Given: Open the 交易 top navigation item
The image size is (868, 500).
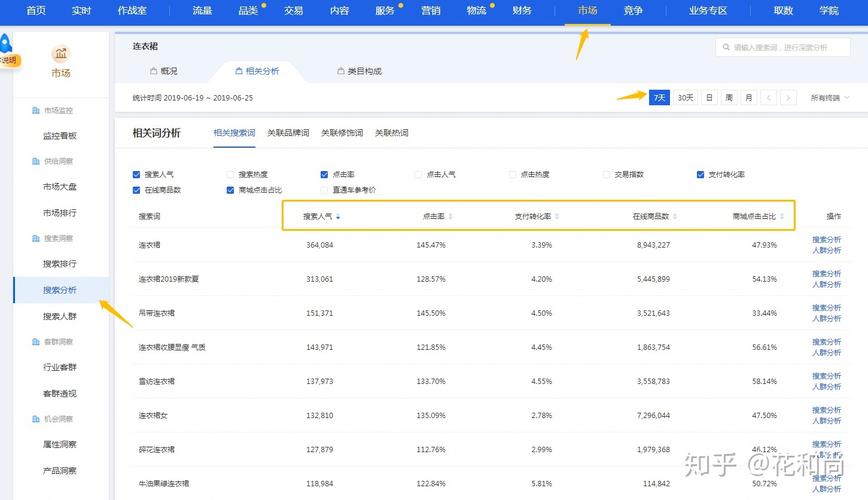Looking at the screenshot, I should coord(293,11).
